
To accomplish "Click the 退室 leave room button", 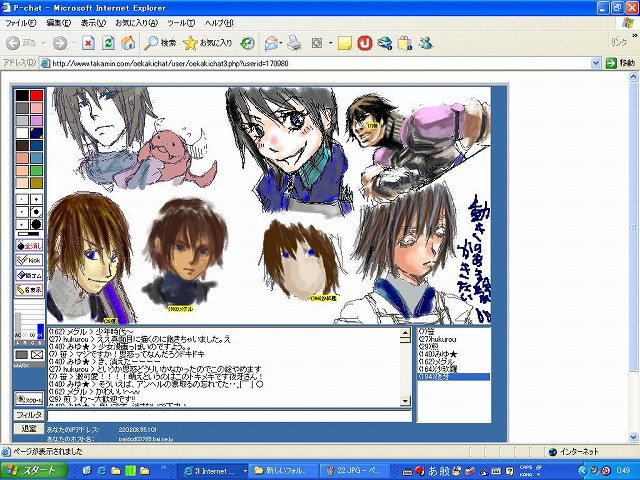I will pyautogui.click(x=29, y=428).
